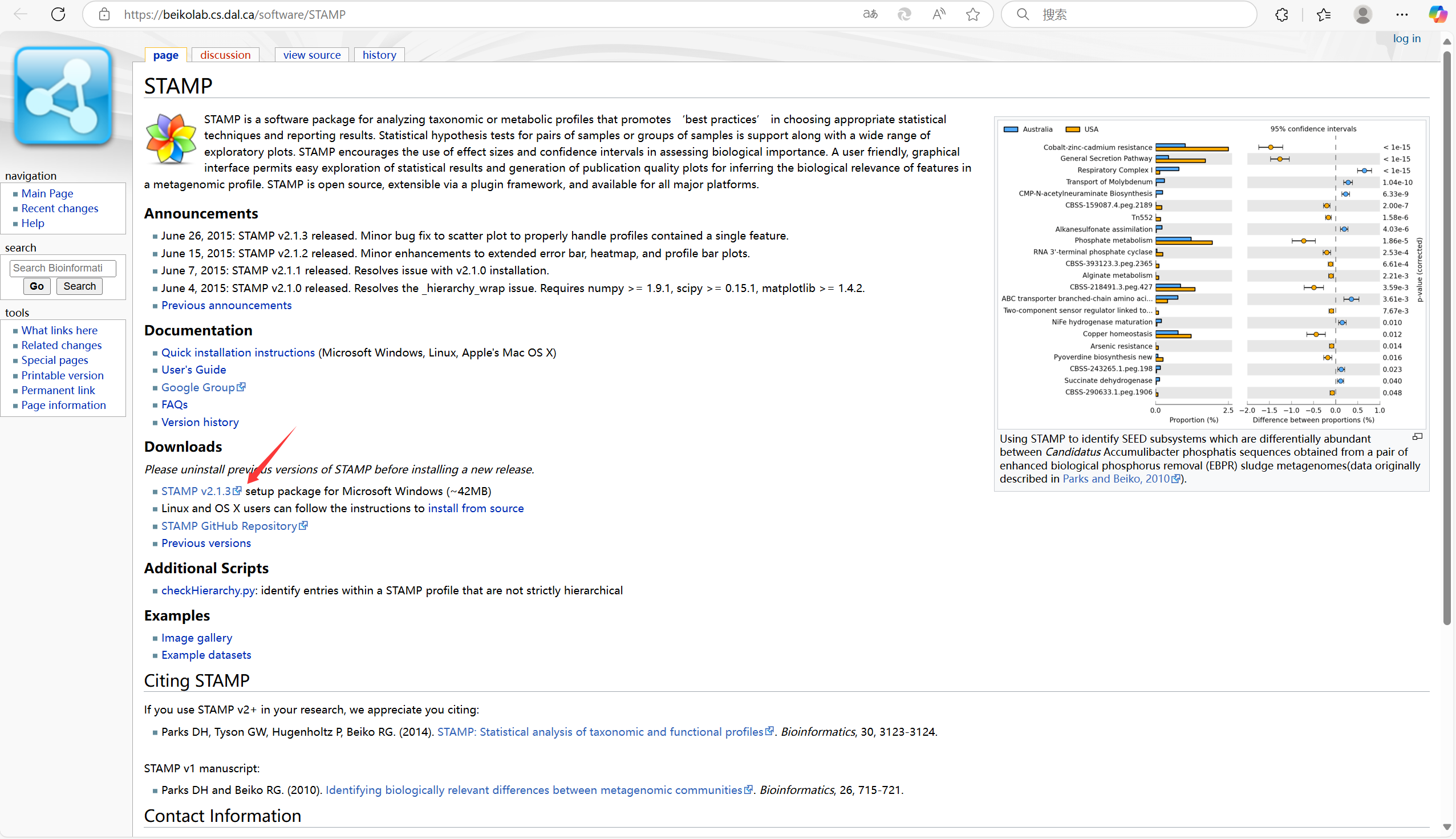Screen dimensions: 1456x839
Task: Open the Google Group external link
Action: point(204,387)
